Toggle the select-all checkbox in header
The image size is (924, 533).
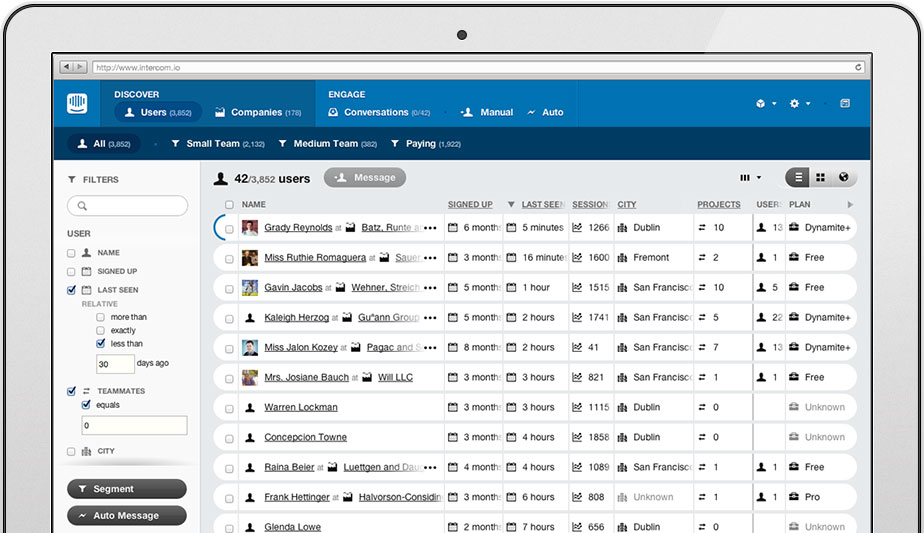pyautogui.click(x=229, y=205)
